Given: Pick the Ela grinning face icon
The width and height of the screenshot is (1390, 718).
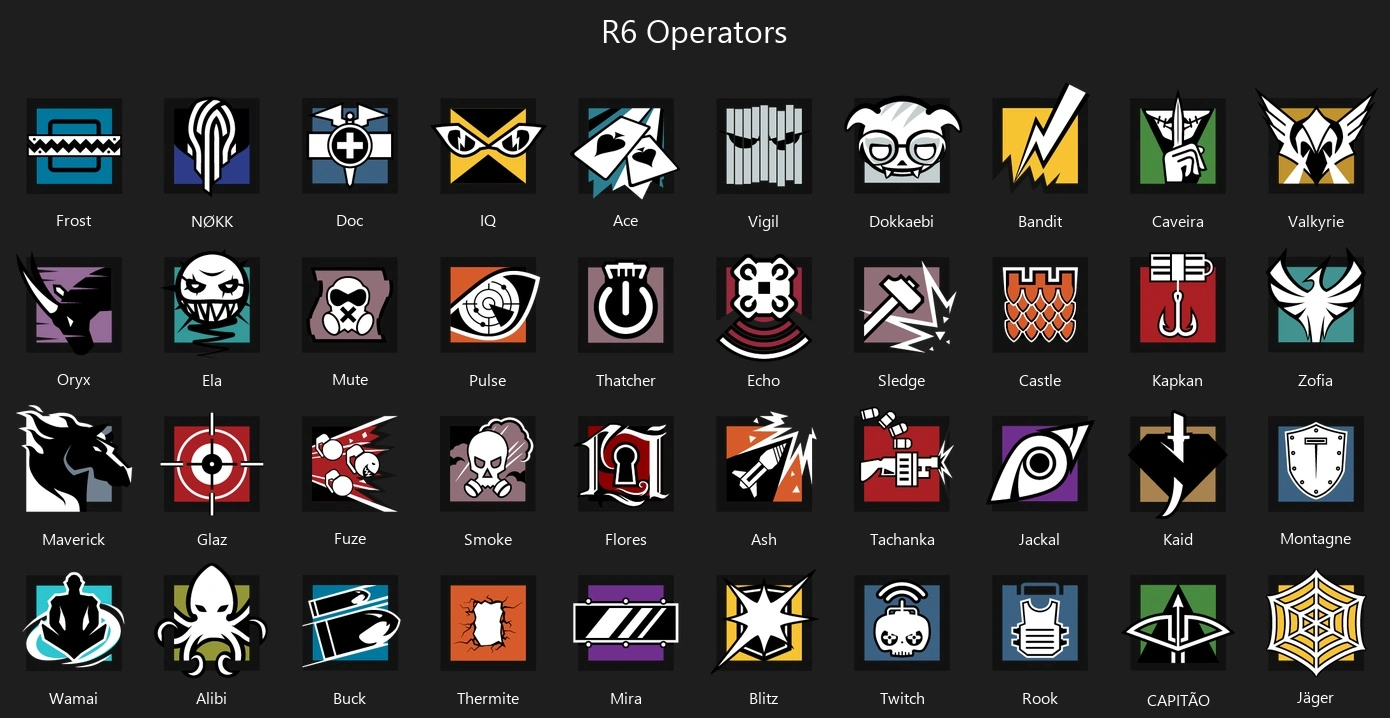Looking at the screenshot, I should [x=212, y=303].
